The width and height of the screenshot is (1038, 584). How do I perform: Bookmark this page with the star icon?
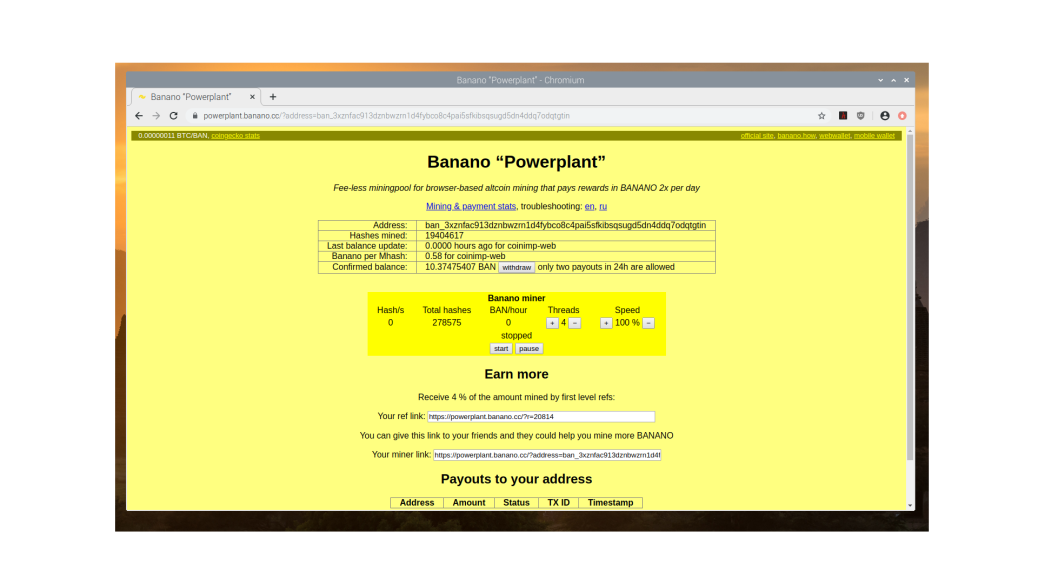(822, 116)
